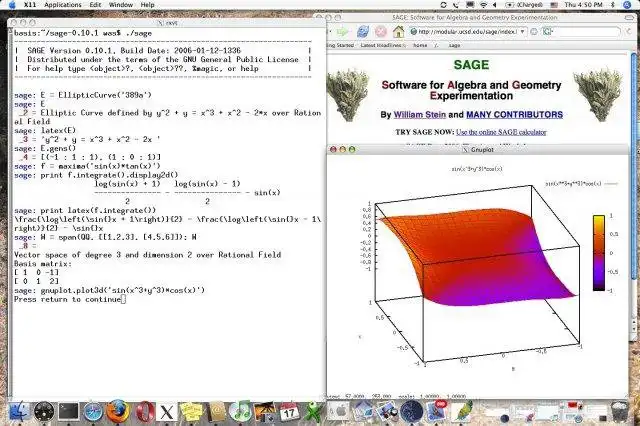Open Finder from the dock

tap(19, 411)
